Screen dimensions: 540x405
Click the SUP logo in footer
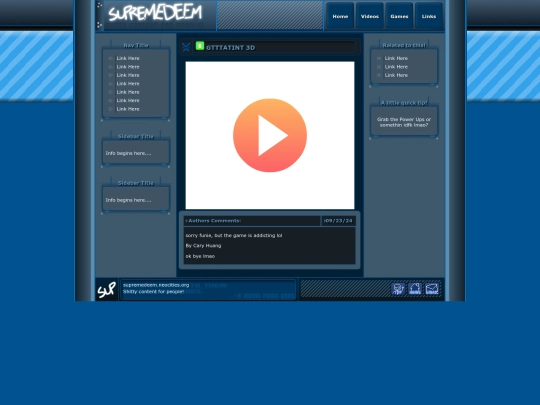point(106,290)
